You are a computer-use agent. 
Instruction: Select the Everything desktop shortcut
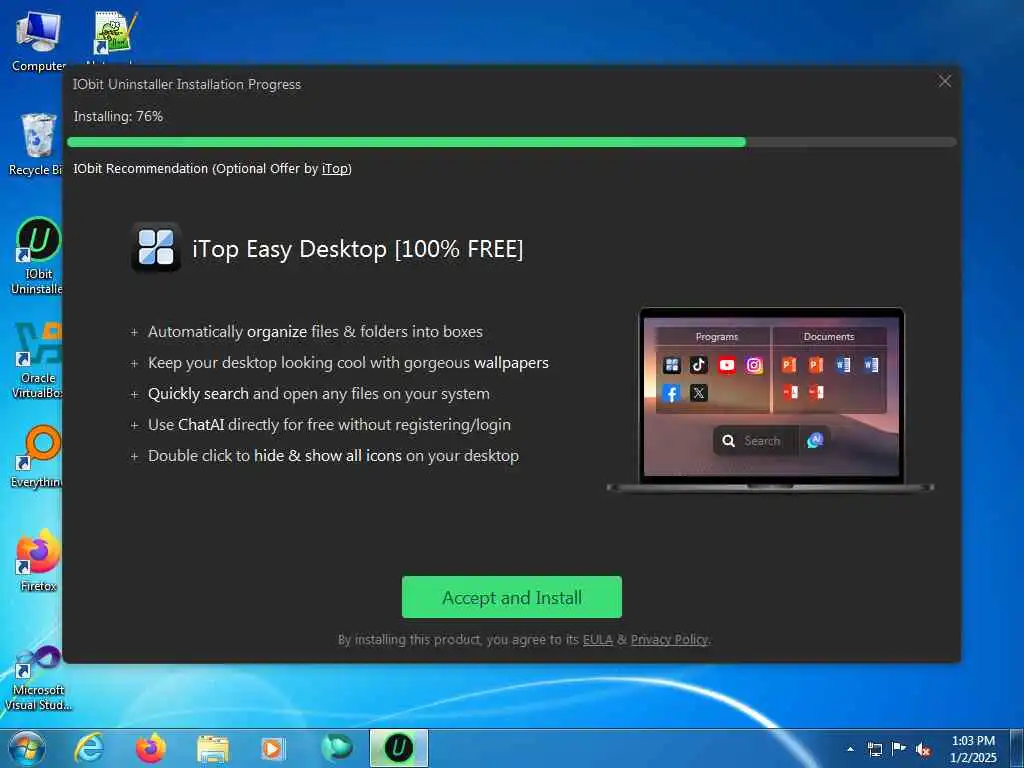click(x=37, y=456)
